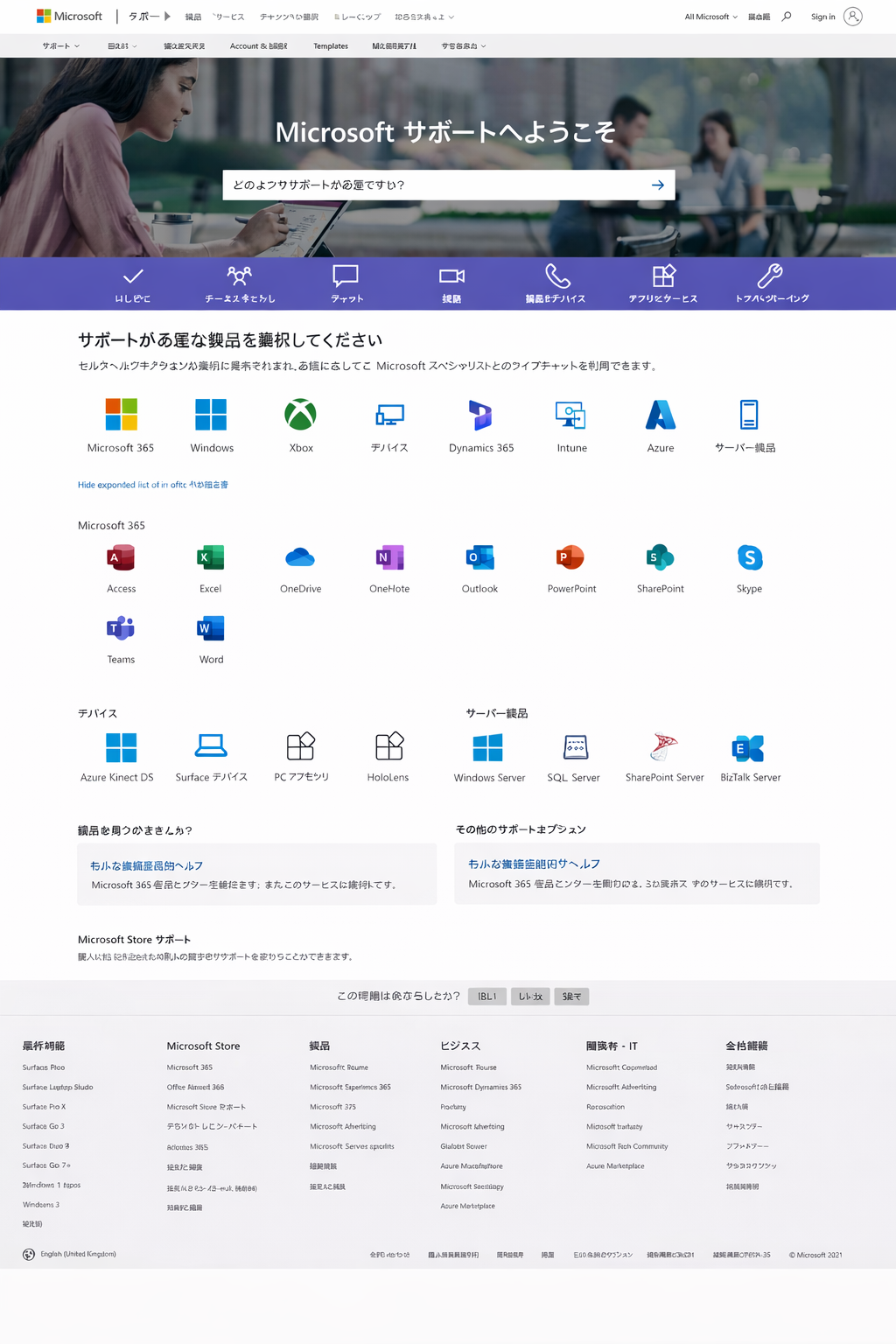Choose the Outlook app icon

point(479,557)
